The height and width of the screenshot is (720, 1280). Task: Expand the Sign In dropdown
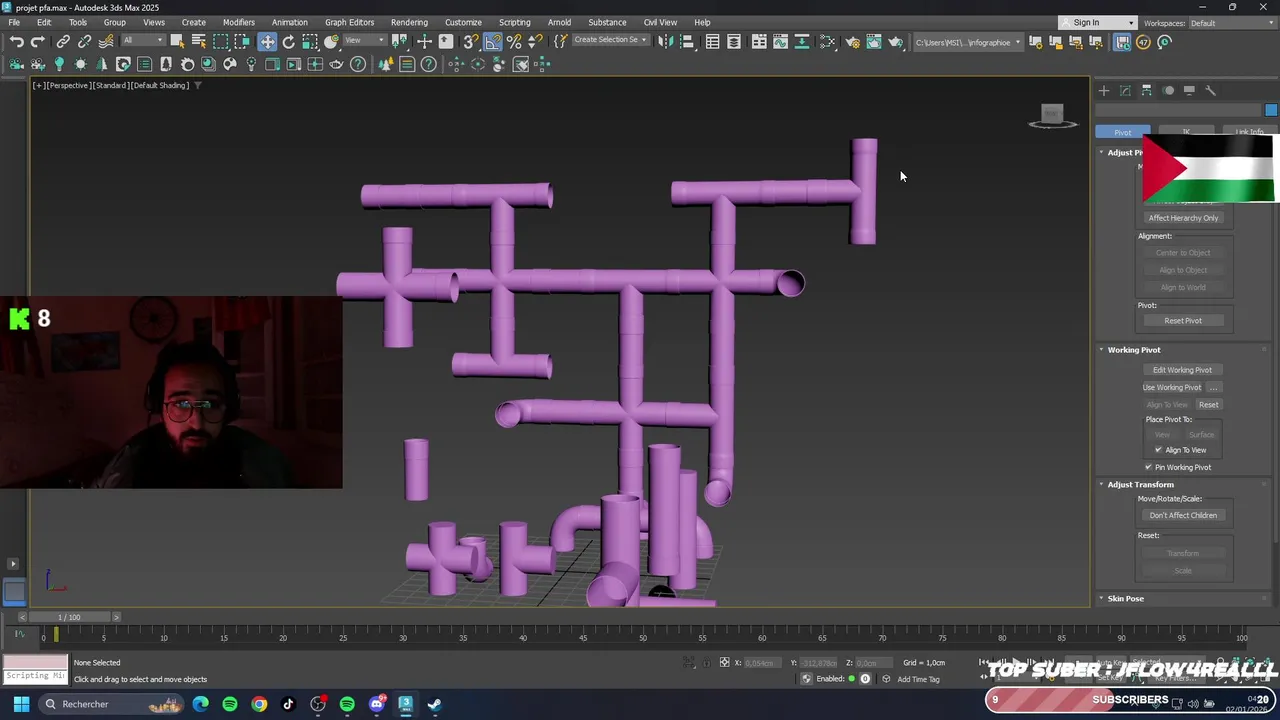pyautogui.click(x=1131, y=23)
